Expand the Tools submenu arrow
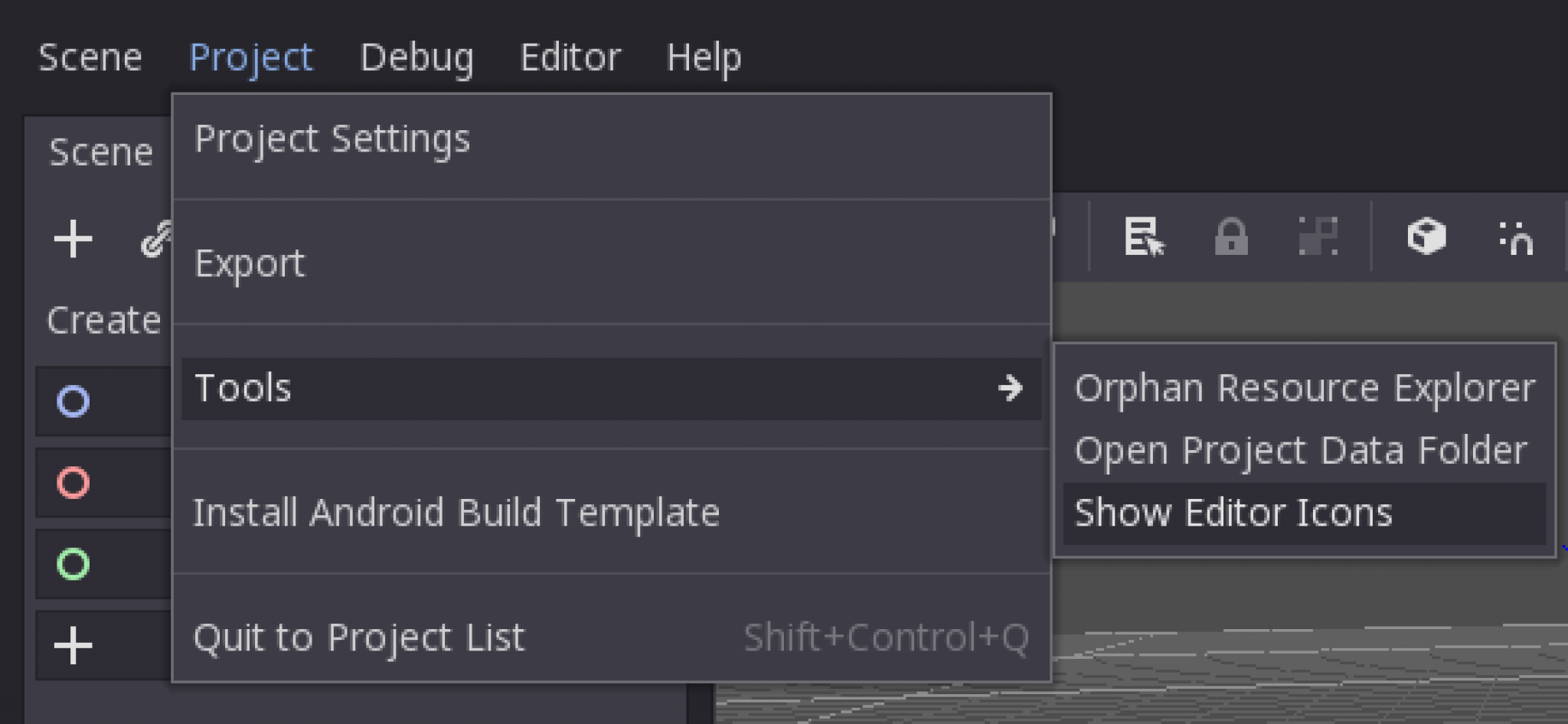The image size is (1568, 724). (x=1010, y=388)
